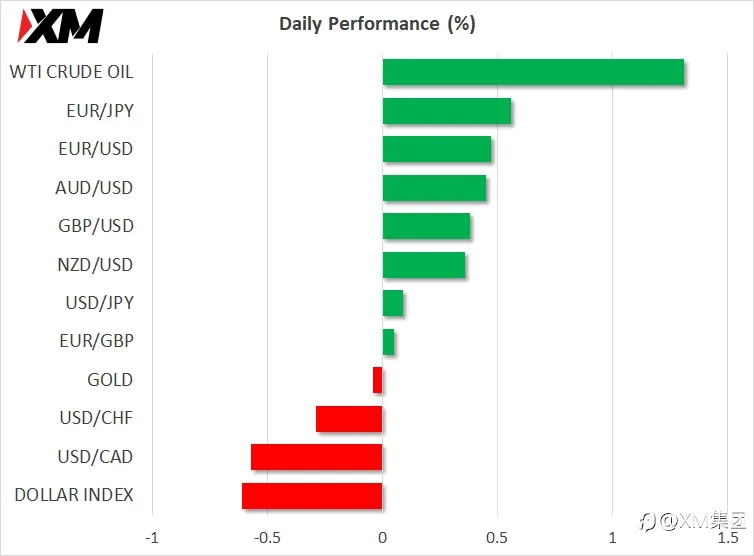Select the small red GOLD bar
Screen dimensions: 754x556
(377, 380)
